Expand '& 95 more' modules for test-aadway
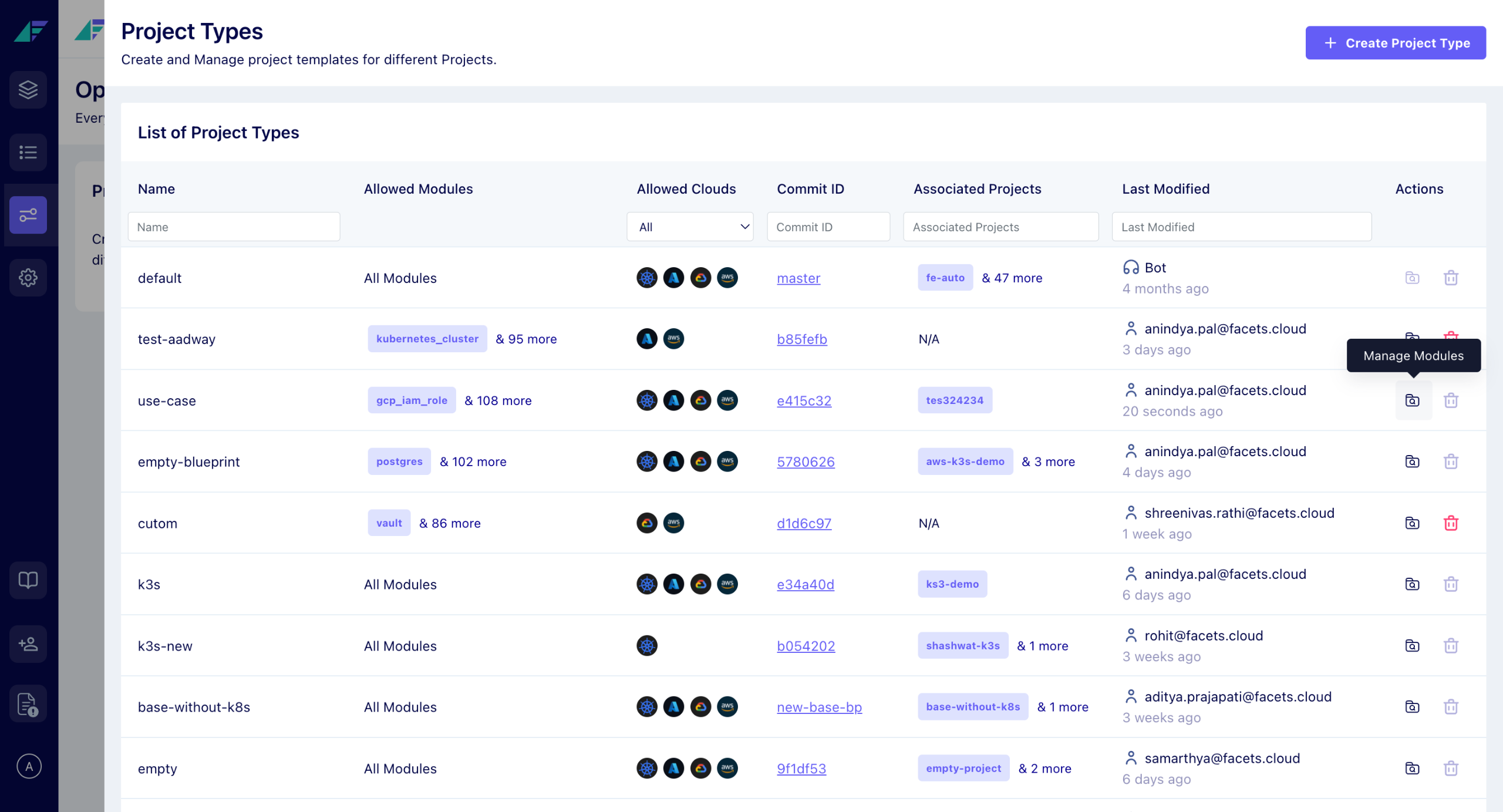 pyautogui.click(x=526, y=339)
